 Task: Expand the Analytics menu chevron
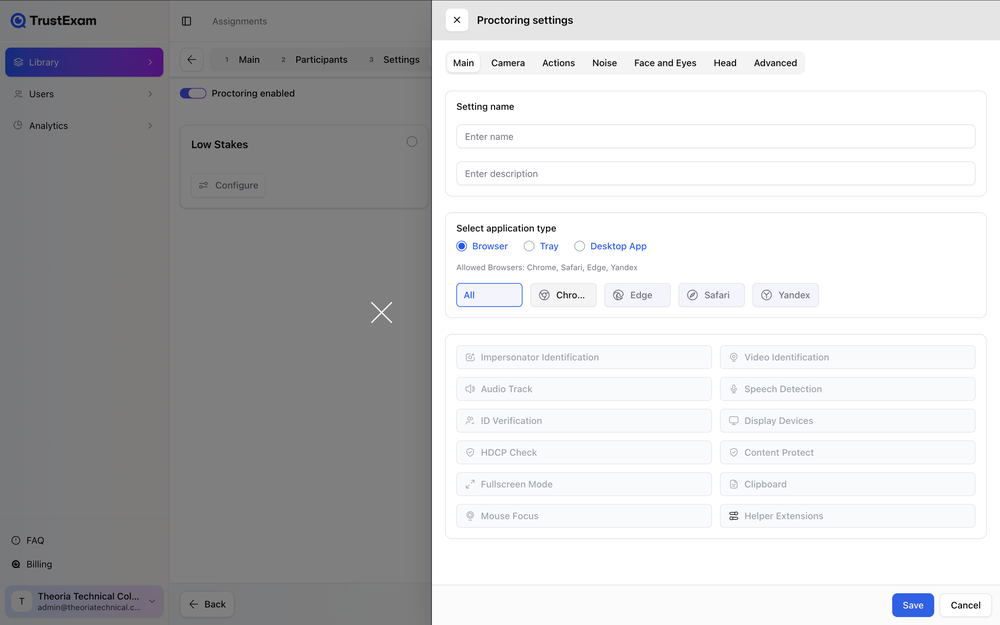(150, 126)
